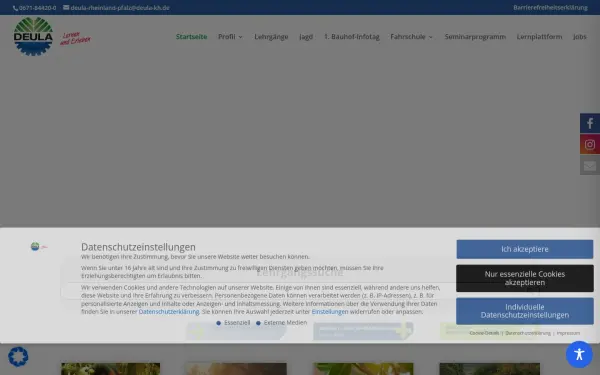Open the Datenschutzerklärung link in cookie text

169,311
